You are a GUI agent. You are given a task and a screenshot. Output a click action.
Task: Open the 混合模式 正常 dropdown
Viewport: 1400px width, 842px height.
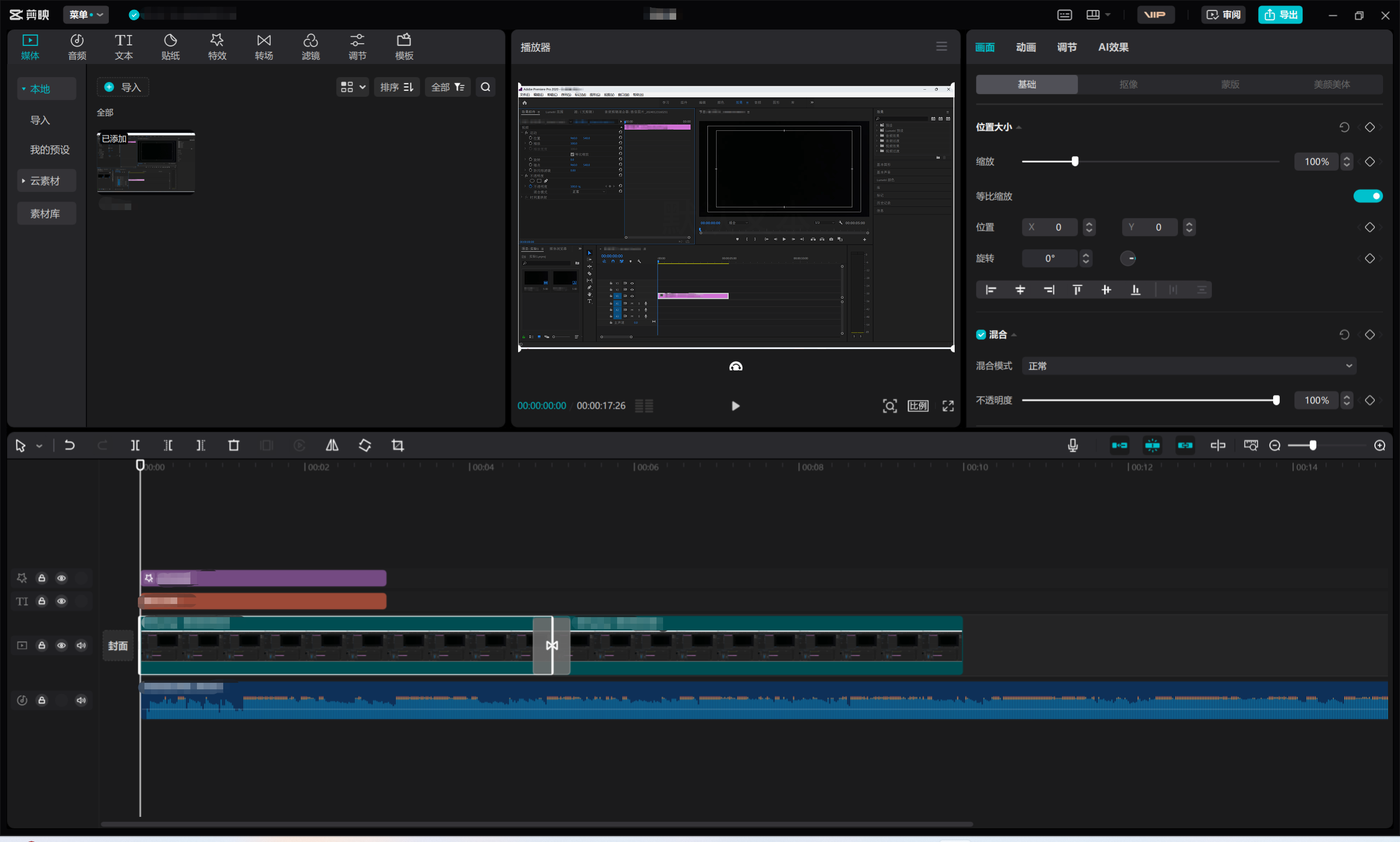pyautogui.click(x=1189, y=366)
